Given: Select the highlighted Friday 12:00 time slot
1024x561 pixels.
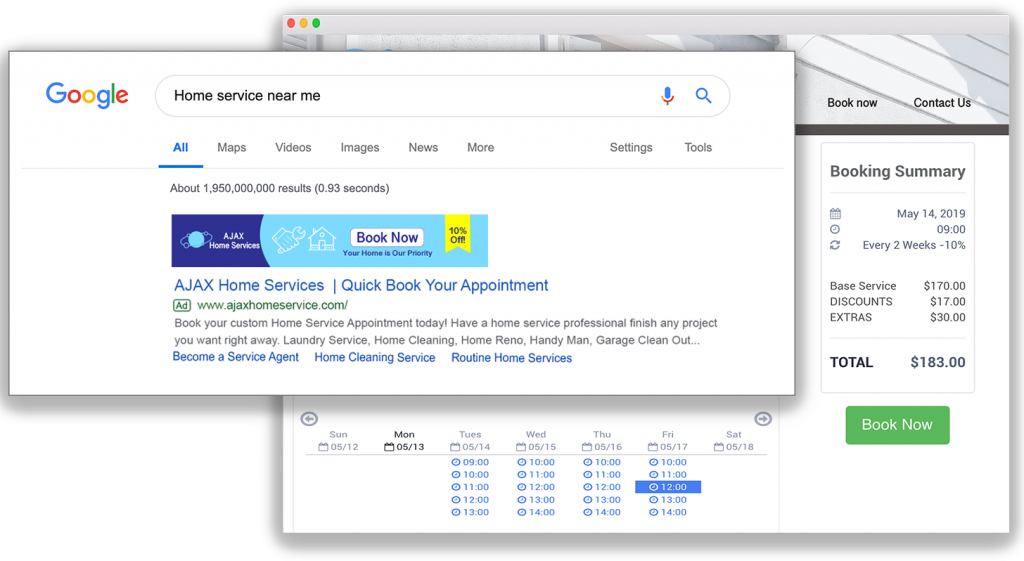Looking at the screenshot, I should pos(668,487).
